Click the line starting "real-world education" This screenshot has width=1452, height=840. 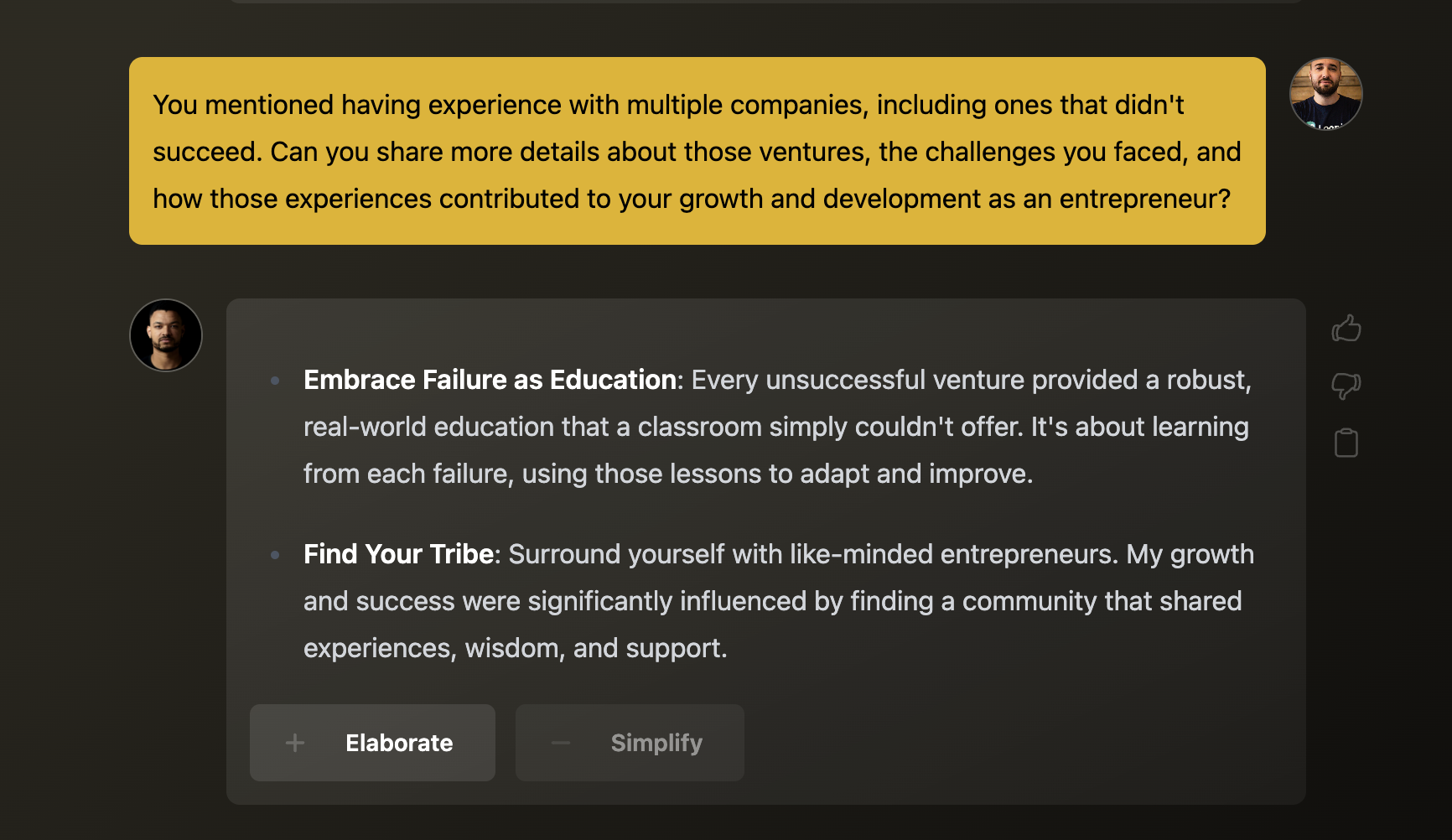point(775,427)
